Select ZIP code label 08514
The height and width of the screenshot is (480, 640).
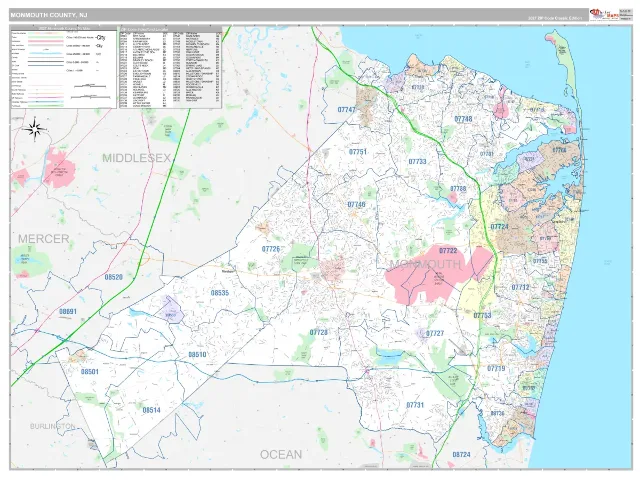tap(151, 410)
